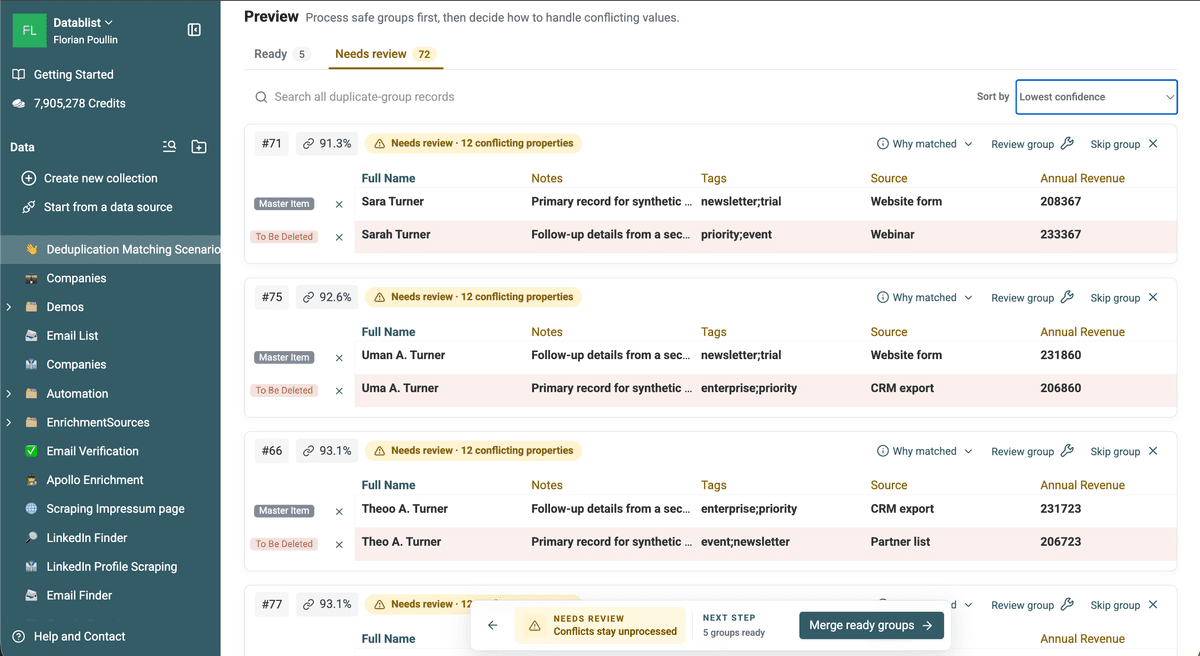Expand the Demos folder
The width and height of the screenshot is (1200, 656).
[9, 307]
